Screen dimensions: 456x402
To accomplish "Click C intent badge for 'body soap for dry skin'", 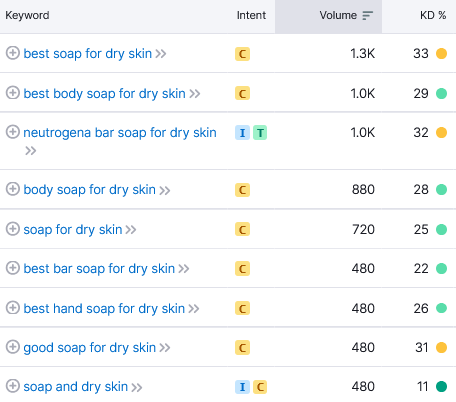I will point(242,190).
